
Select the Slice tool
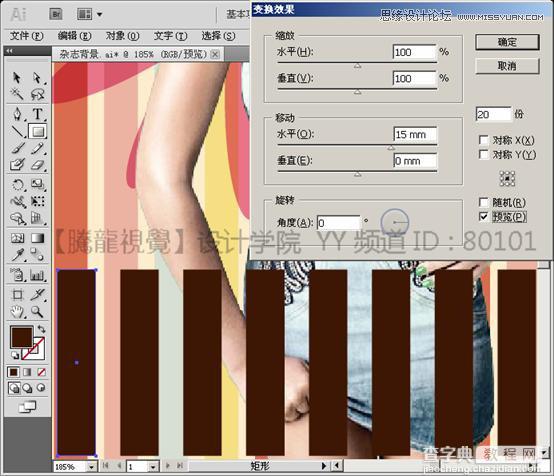[37, 294]
